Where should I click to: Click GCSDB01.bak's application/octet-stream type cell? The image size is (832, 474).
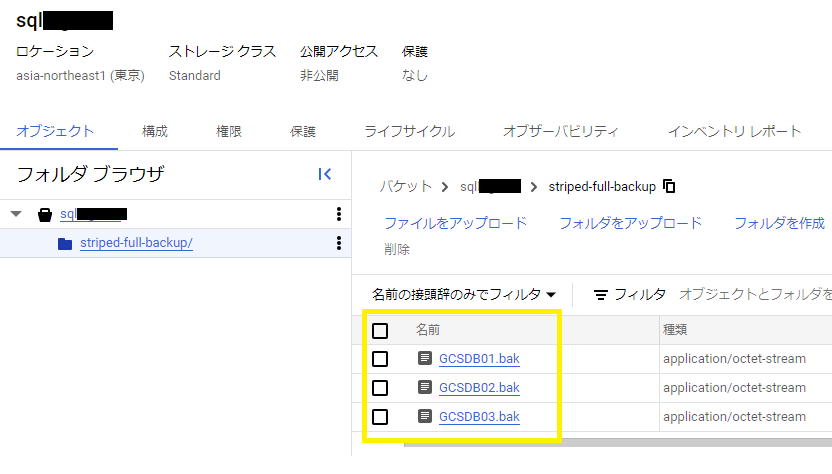click(x=734, y=359)
